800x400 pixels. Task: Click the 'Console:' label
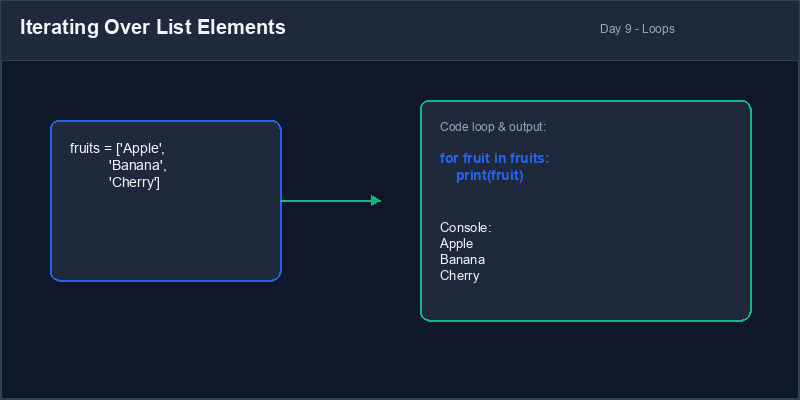pos(465,228)
